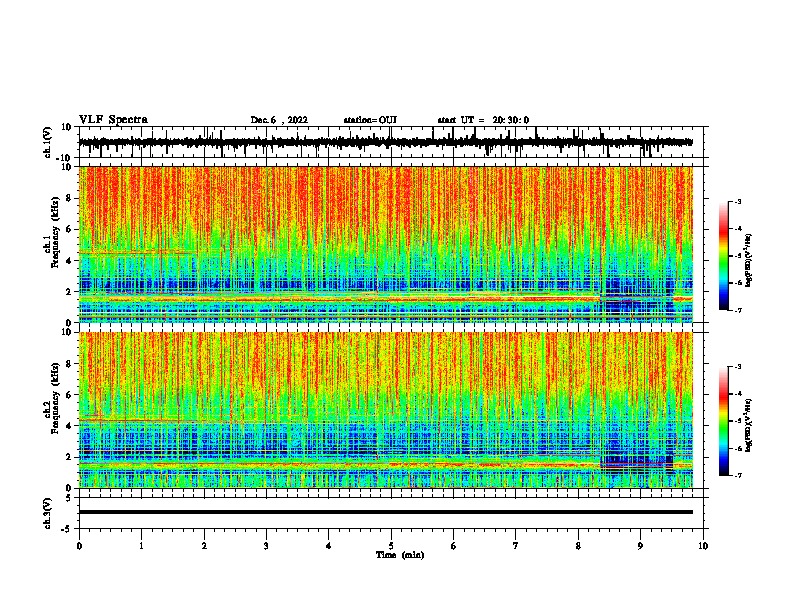Click the "10" minute tick on time axis

703,545
